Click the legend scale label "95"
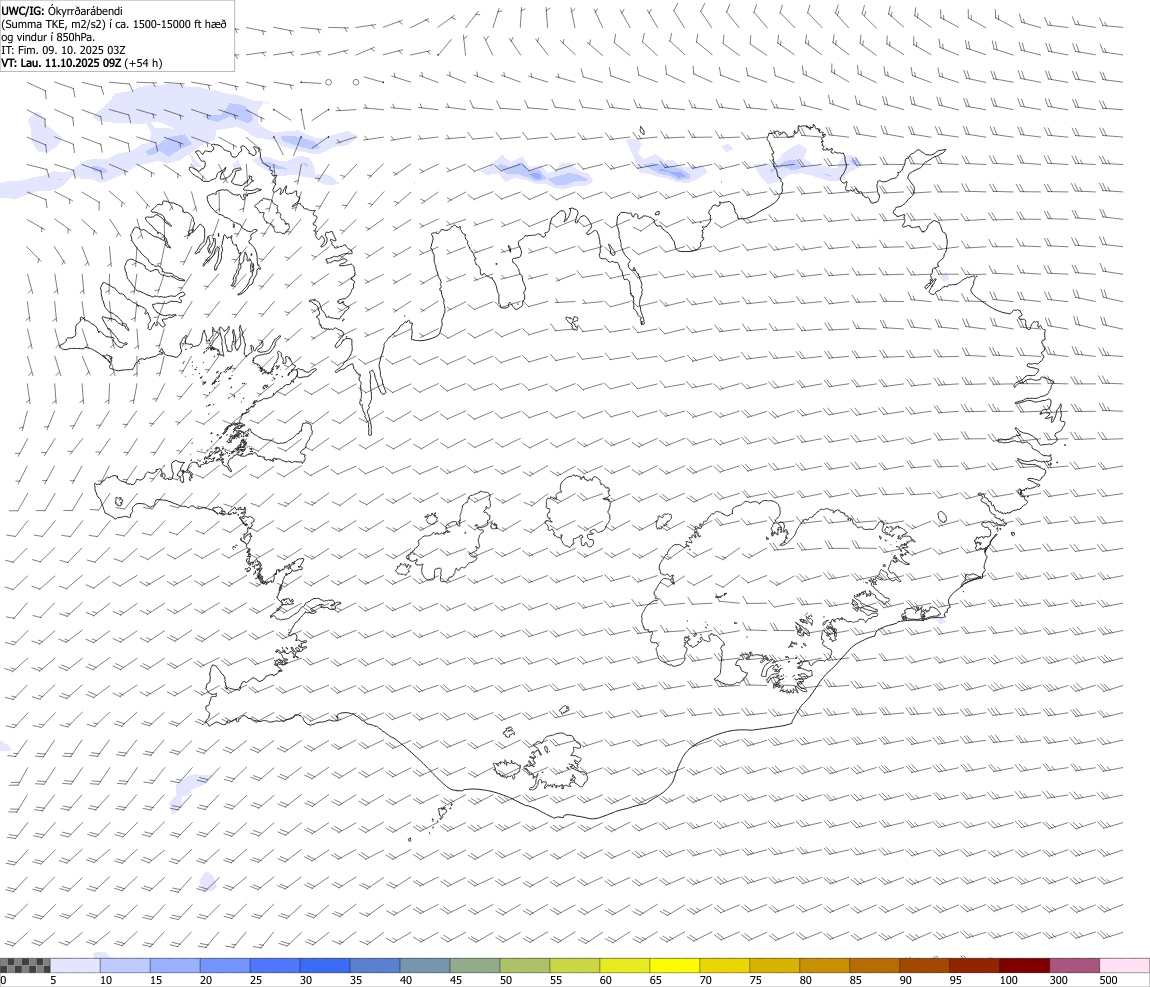1150x987 pixels. 955,980
